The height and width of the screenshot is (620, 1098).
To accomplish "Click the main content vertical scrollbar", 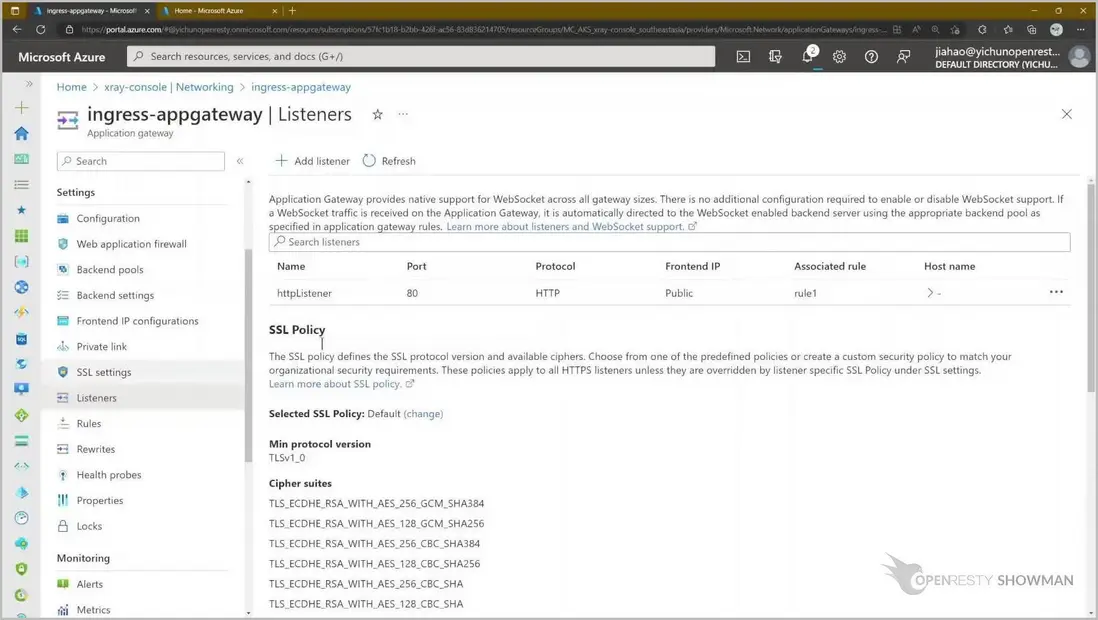I will (x=1090, y=287).
